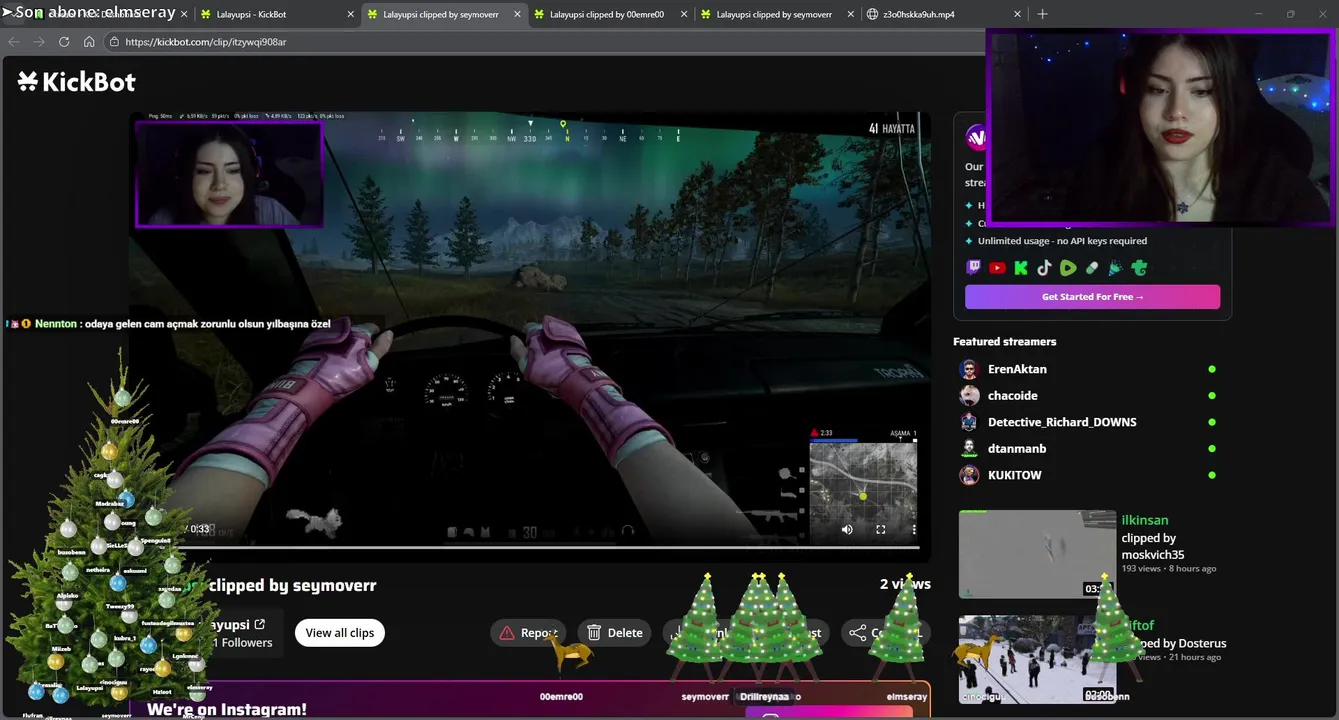Click the pill-shaped platform icon
Screen dimensions: 1339x720
[1092, 268]
